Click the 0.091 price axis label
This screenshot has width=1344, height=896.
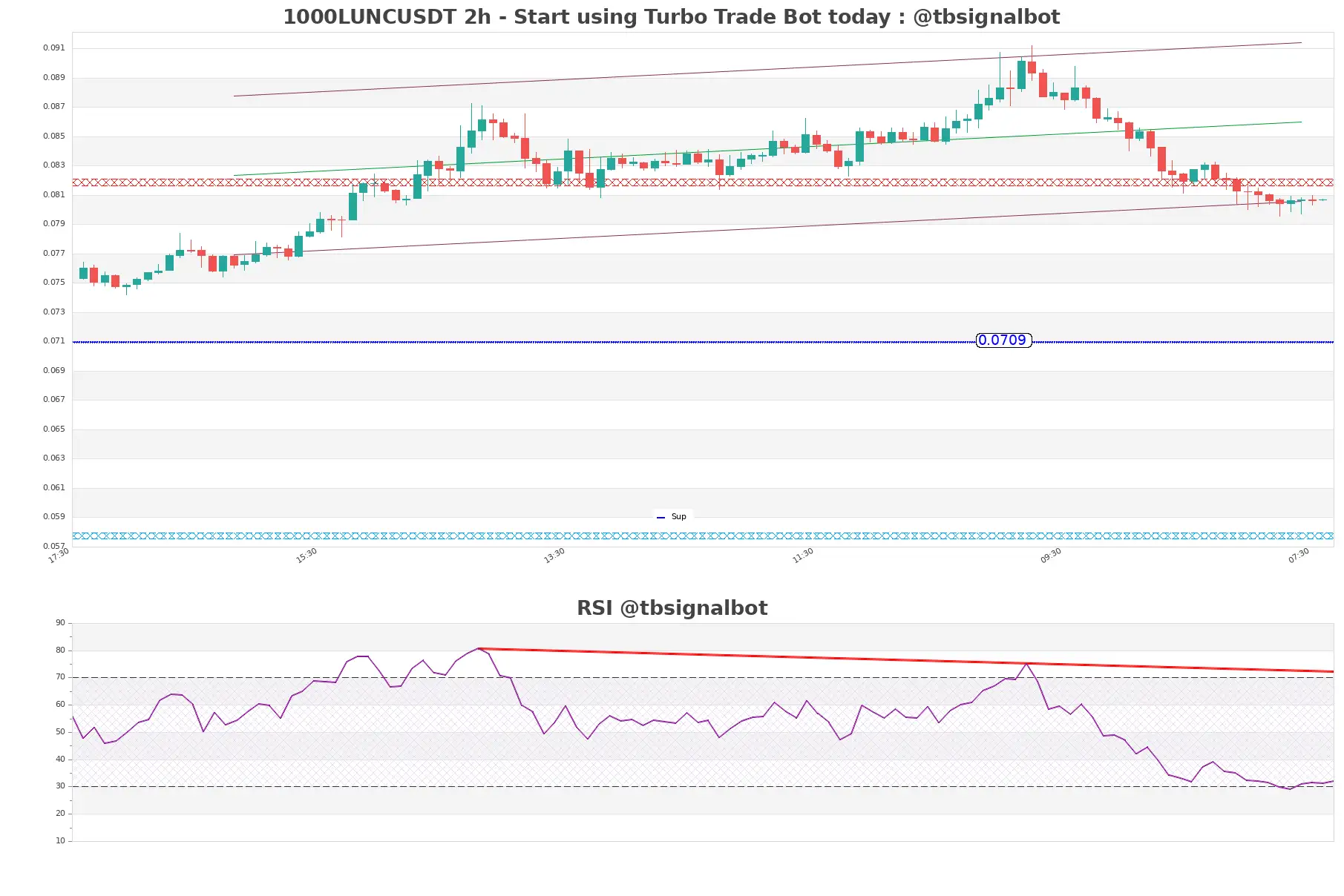[53, 48]
